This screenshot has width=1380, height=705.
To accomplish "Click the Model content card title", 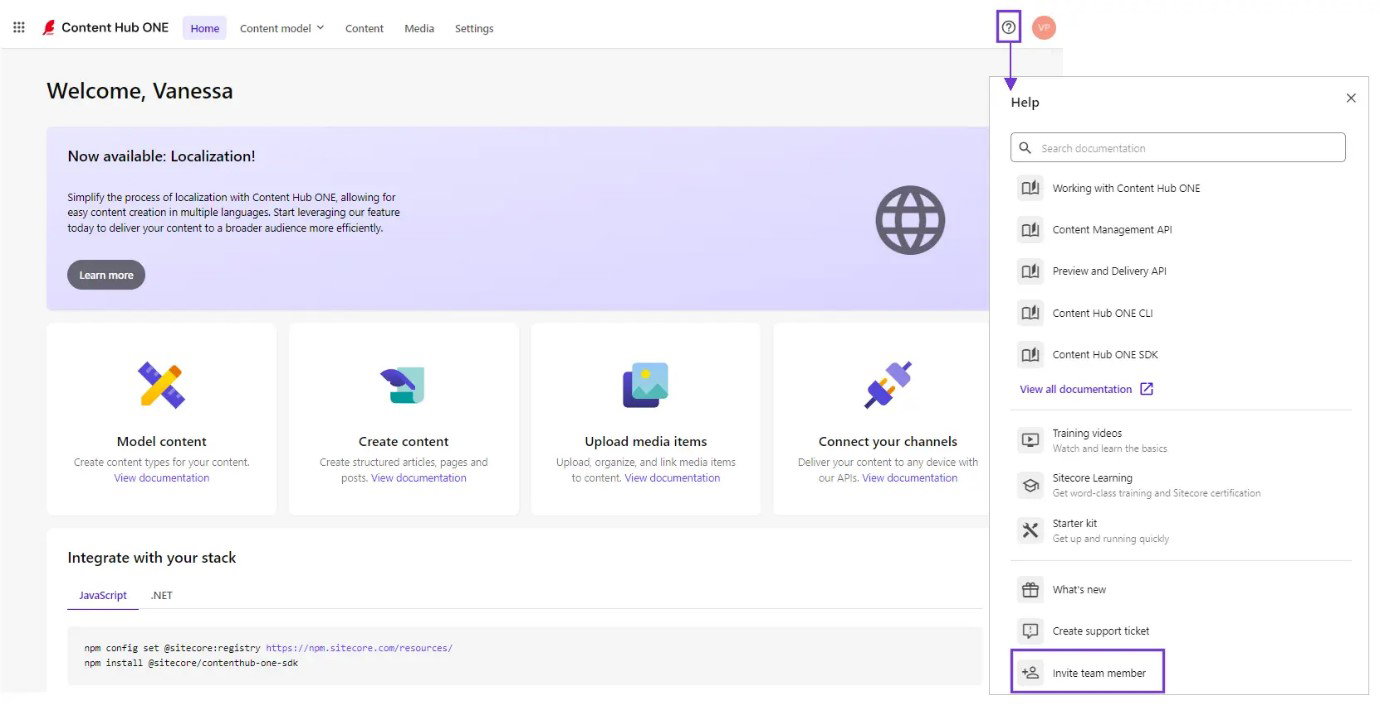I will coord(161,441).
